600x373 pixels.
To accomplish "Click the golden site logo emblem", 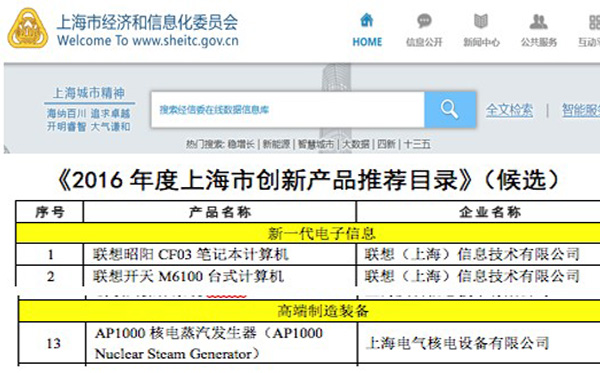I will (x=28, y=29).
